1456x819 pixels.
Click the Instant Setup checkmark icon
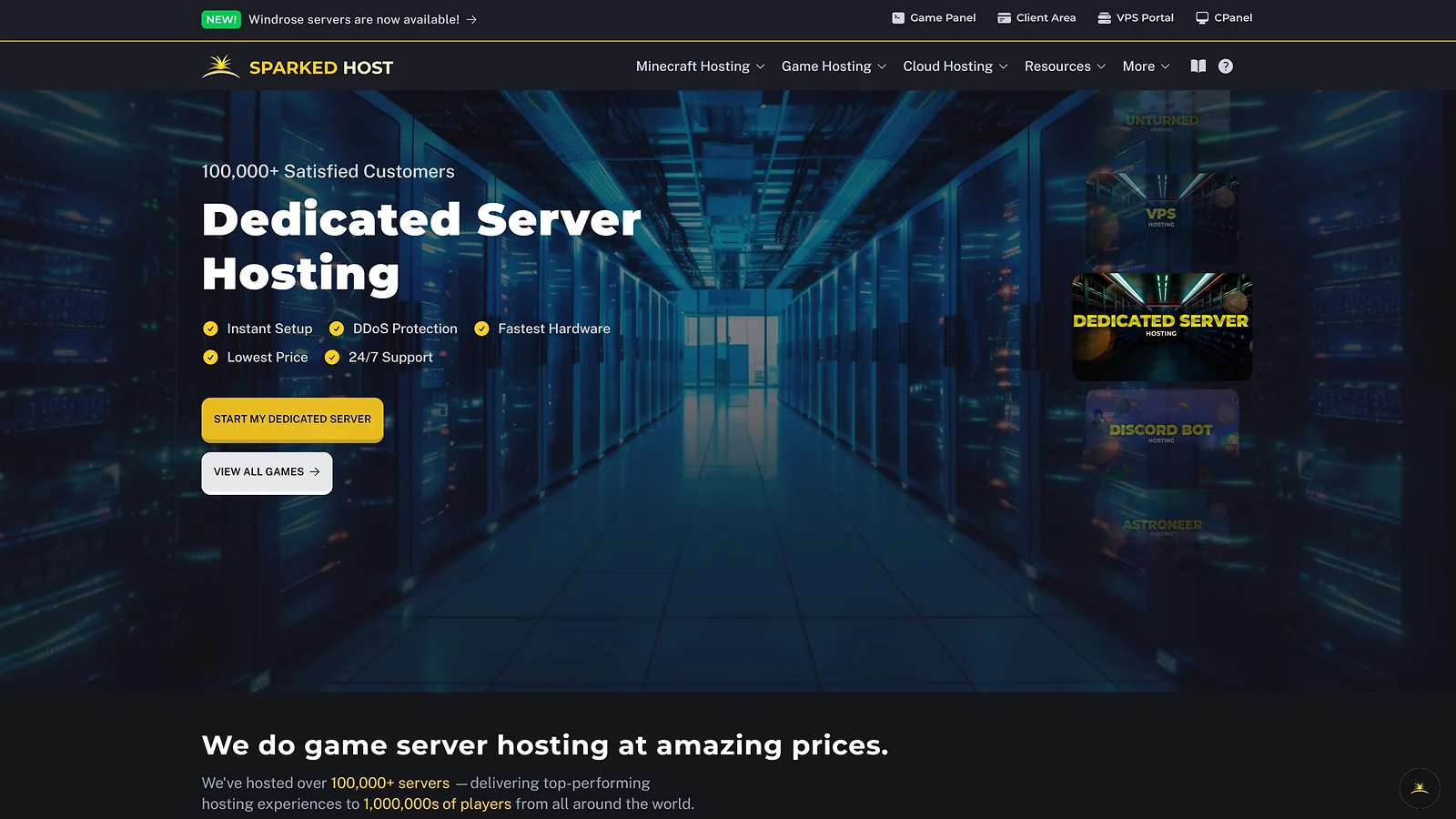point(210,329)
